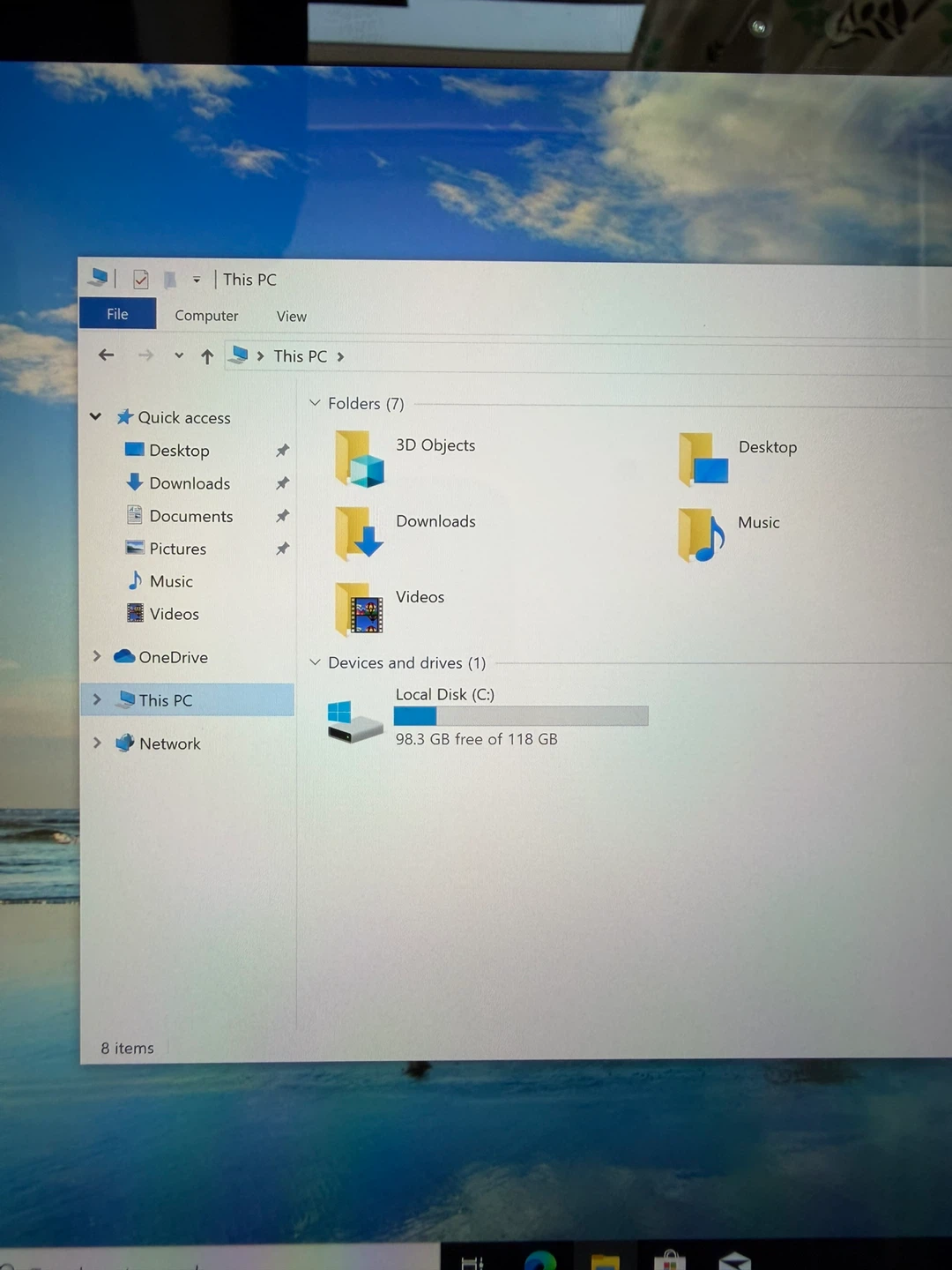This screenshot has height=1270, width=952.
Task: Click Properties checkmark icon in title toolbar
Action: [140, 280]
